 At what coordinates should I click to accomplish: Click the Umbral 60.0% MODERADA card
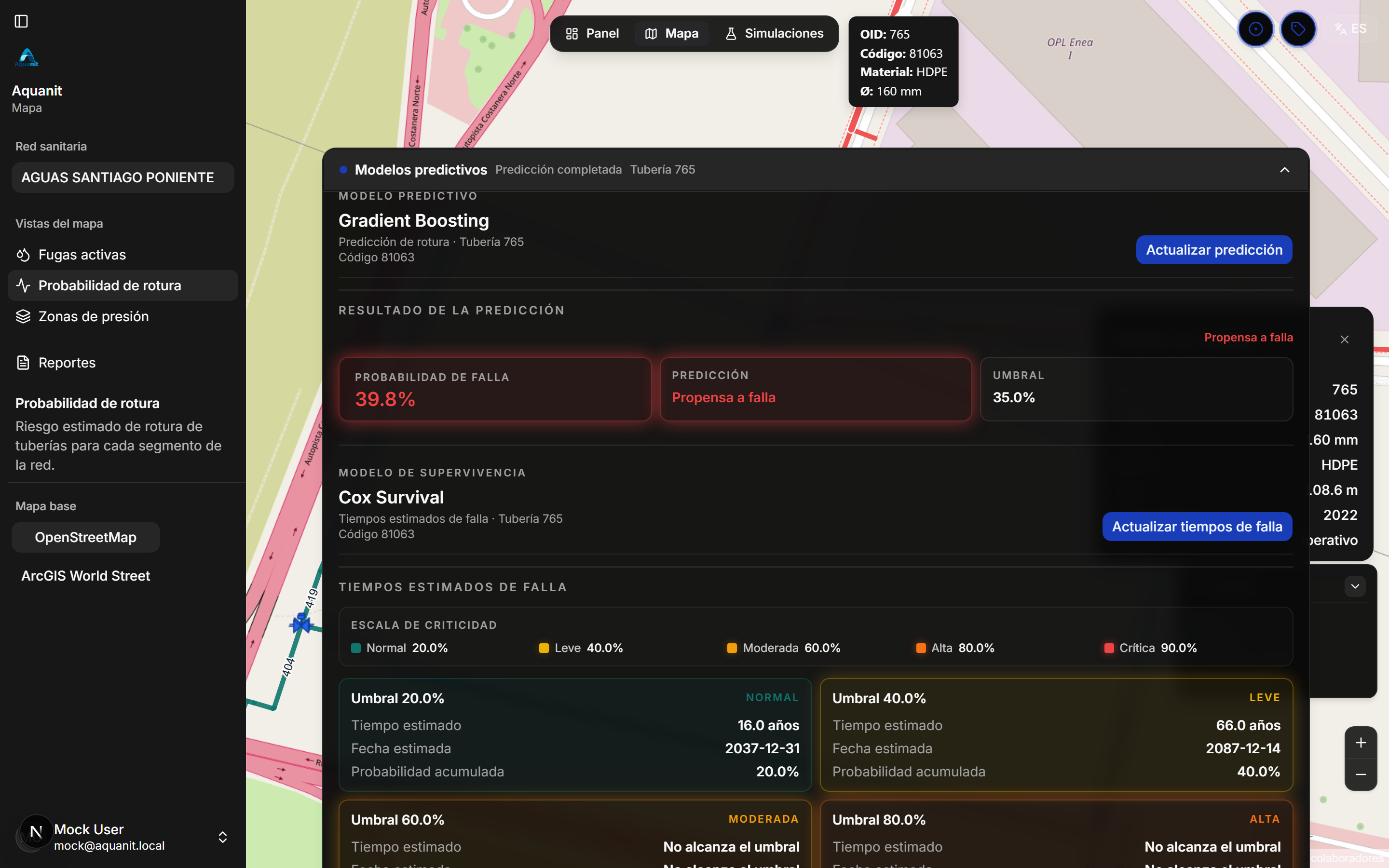pos(575,834)
